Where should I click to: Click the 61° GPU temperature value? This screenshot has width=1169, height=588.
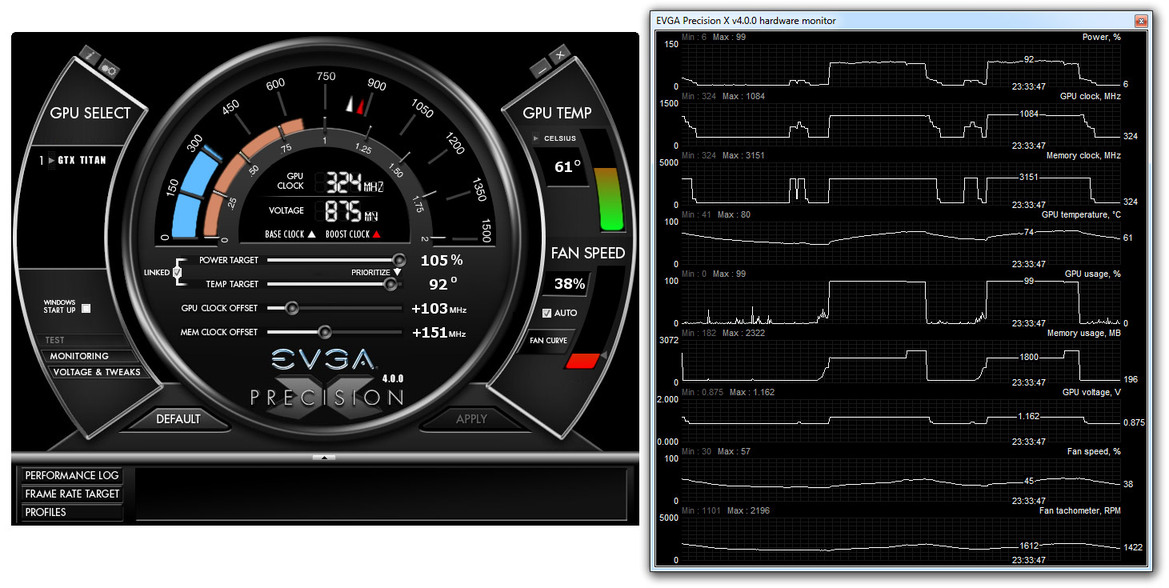point(567,167)
